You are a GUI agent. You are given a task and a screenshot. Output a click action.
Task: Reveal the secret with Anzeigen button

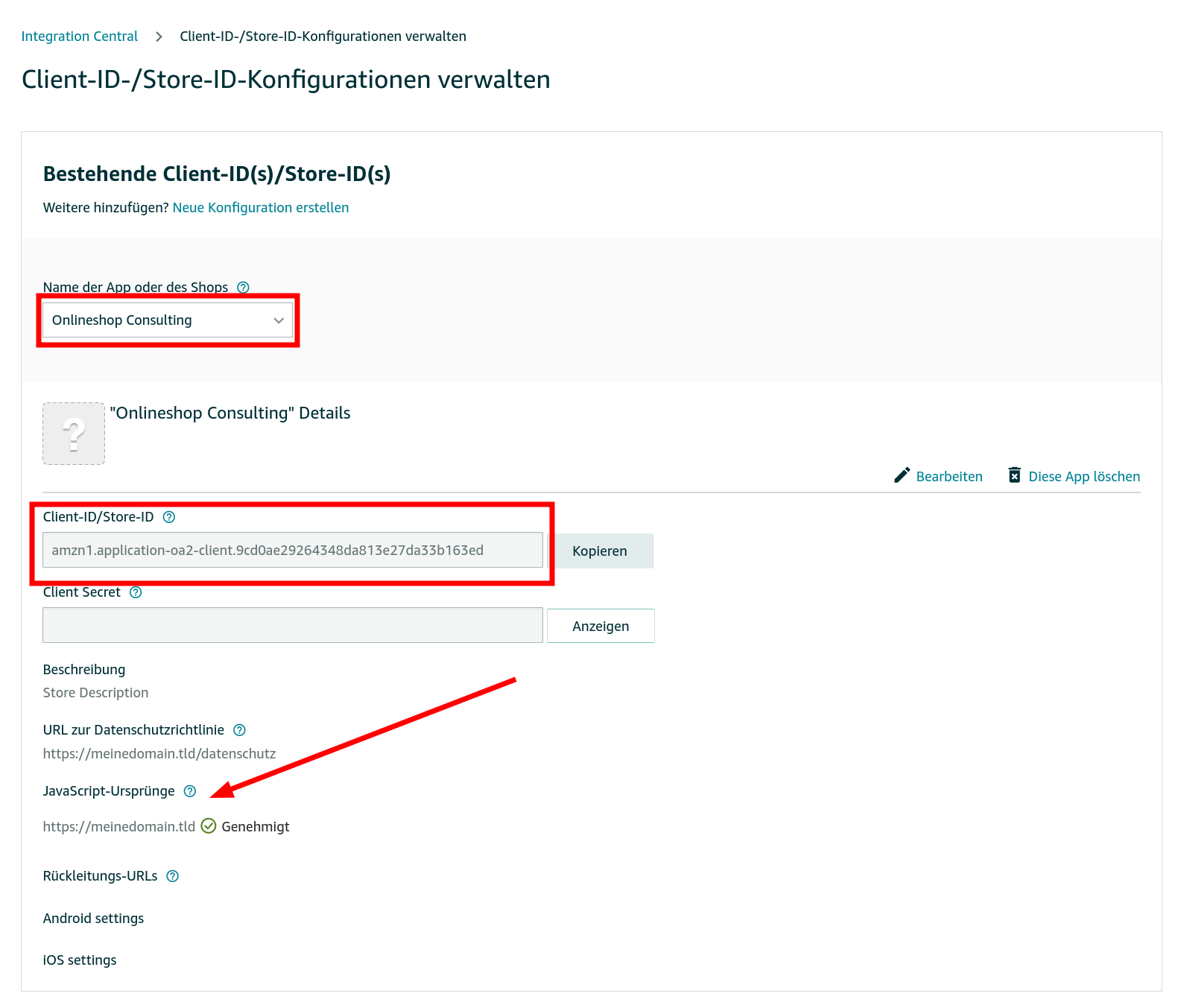coord(601,626)
